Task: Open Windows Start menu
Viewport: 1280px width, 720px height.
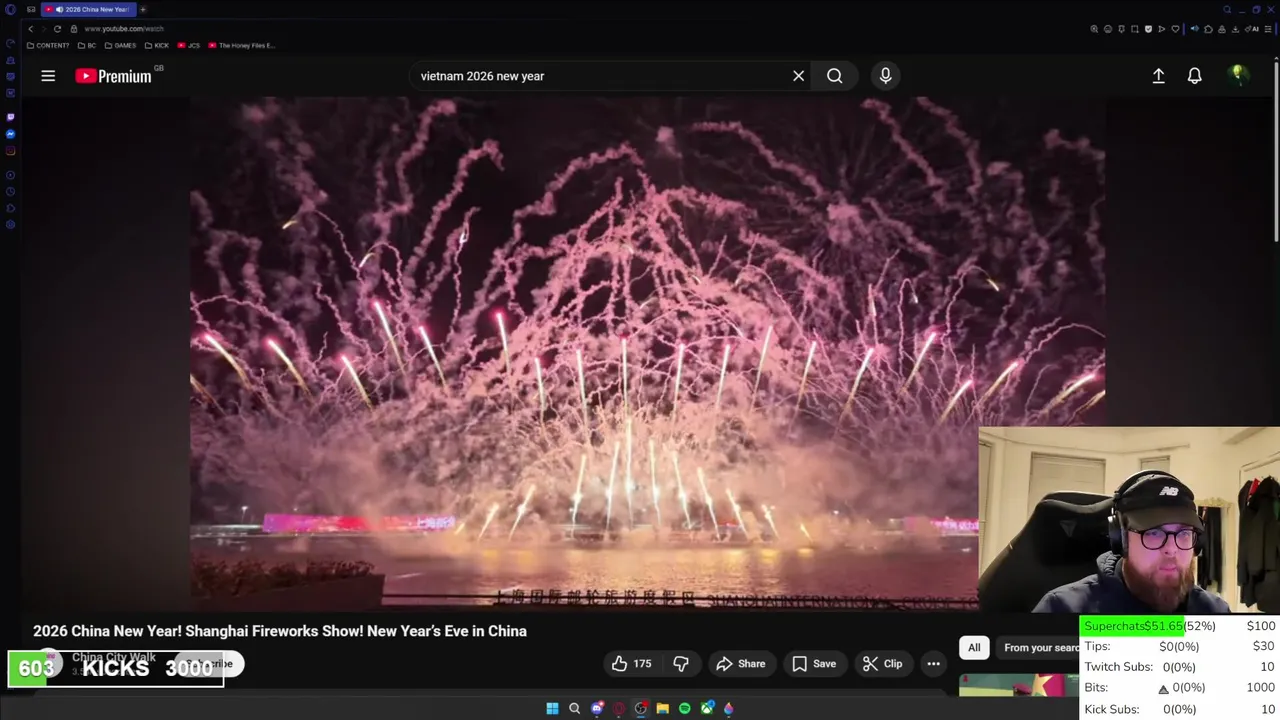Action: click(552, 708)
